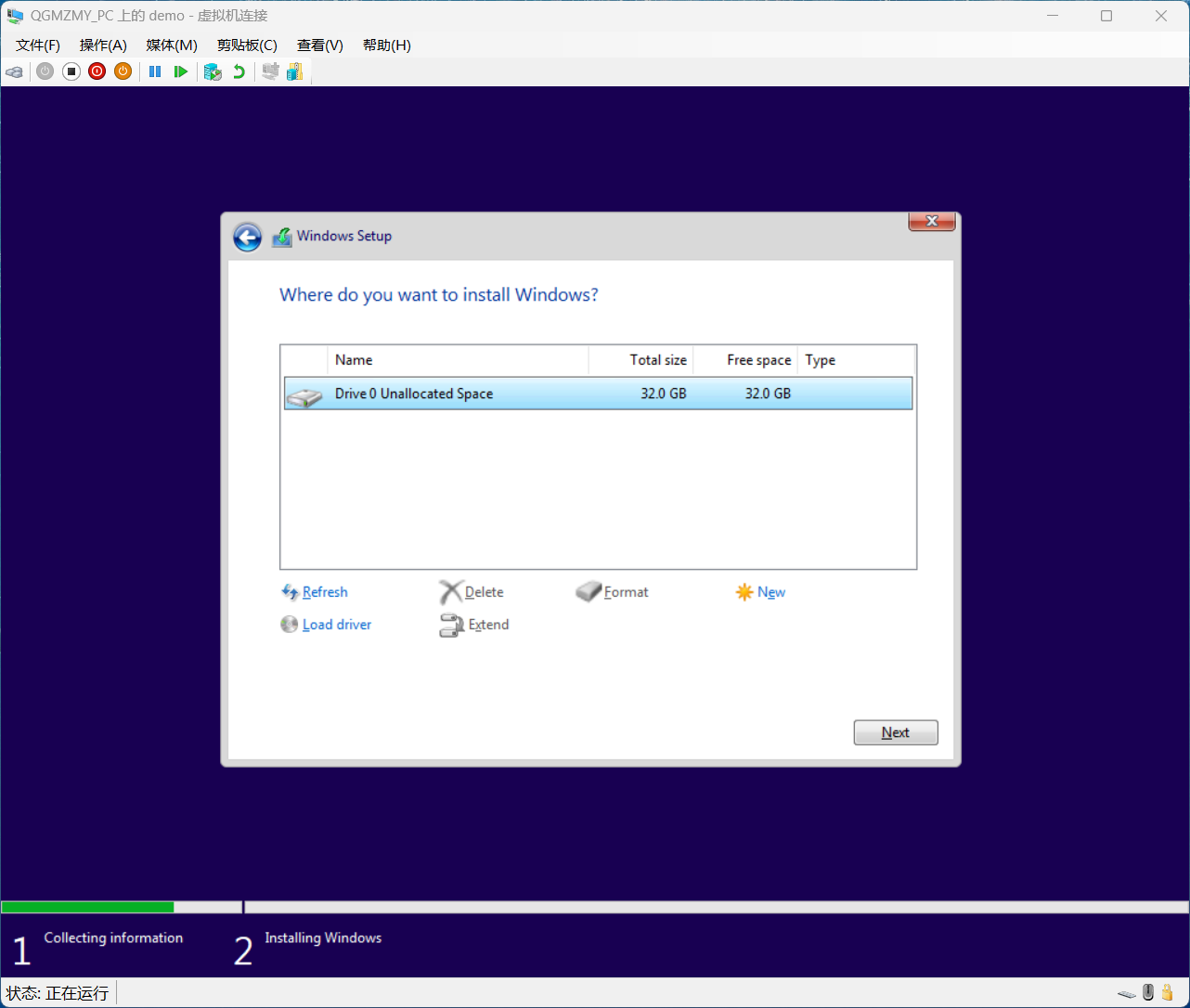Screen dimensions: 1190x1008
Task: Save VM state with the orange power icon
Action: 123,71
